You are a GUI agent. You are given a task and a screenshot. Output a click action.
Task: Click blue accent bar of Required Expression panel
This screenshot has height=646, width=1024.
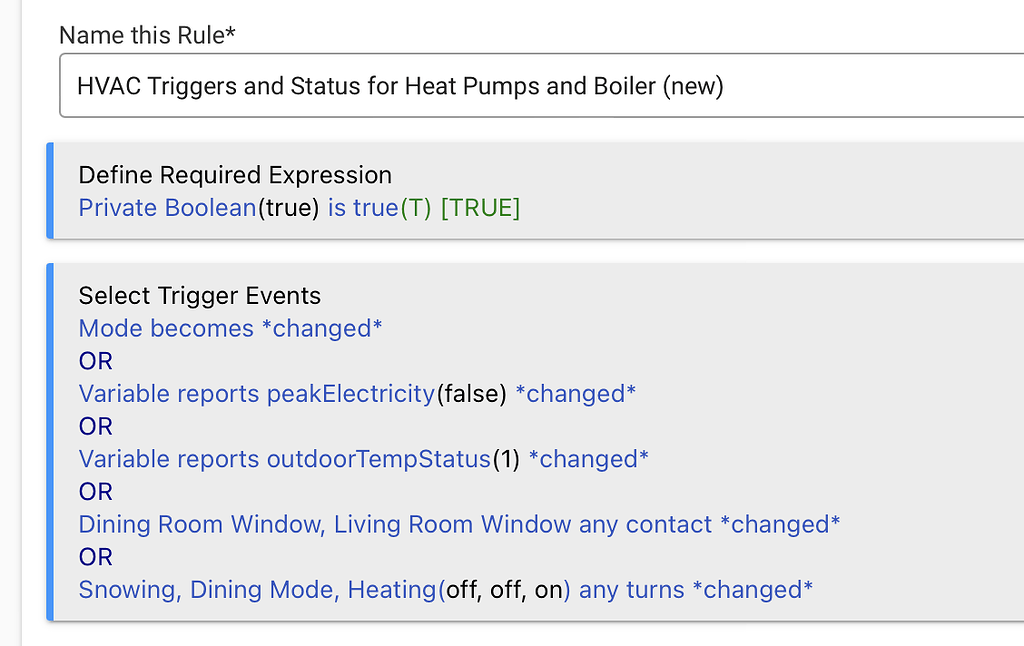point(49,191)
